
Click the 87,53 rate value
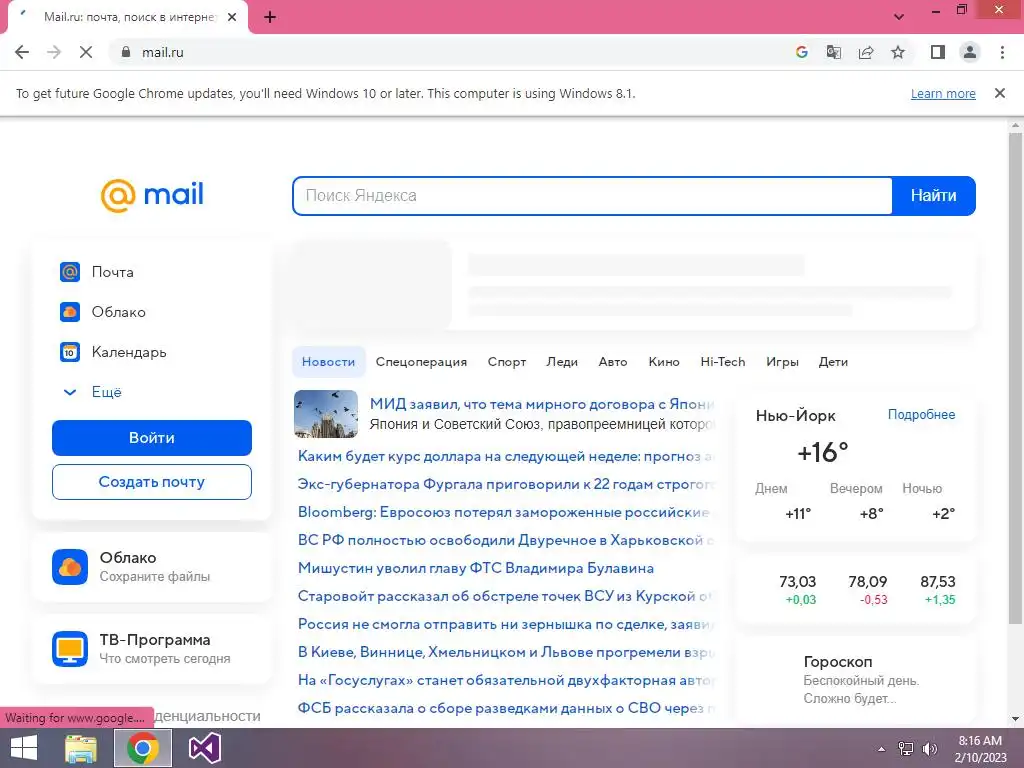938,581
